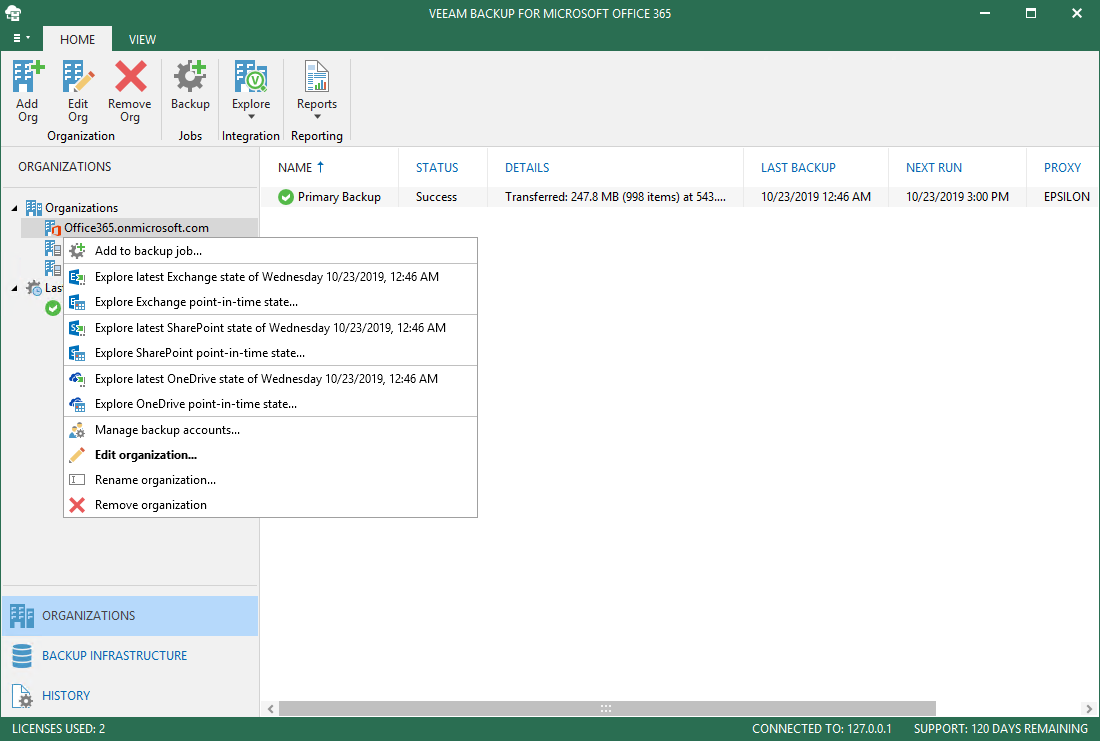This screenshot has width=1100, height=741.
Task: Open the BACKUP INFRASTRUCTURE navigation section
Action: (130, 655)
